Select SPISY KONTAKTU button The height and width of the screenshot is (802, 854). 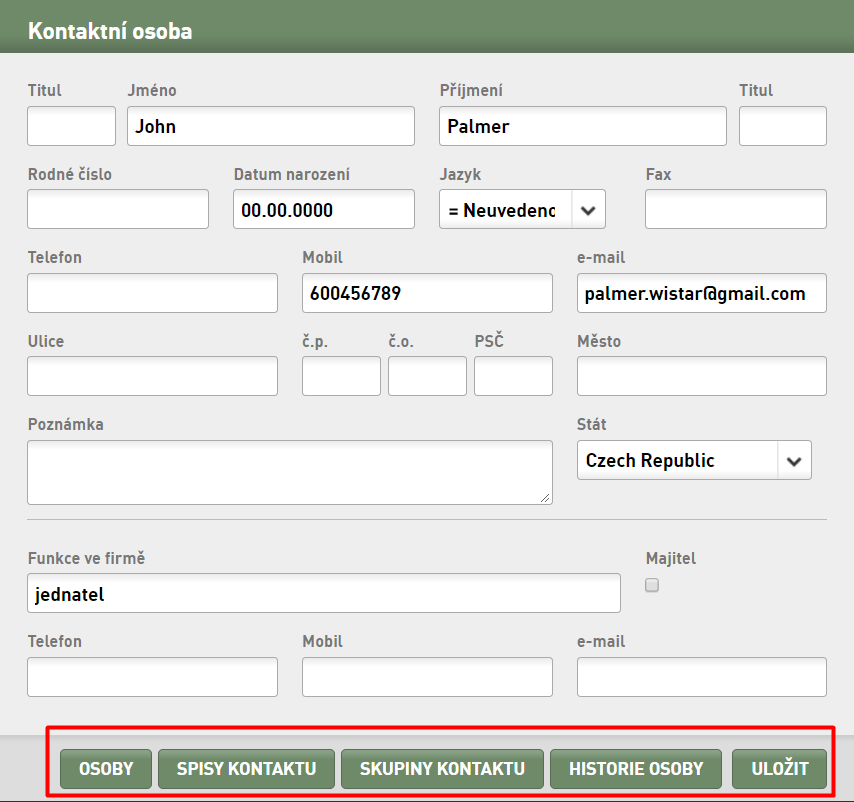click(x=246, y=769)
